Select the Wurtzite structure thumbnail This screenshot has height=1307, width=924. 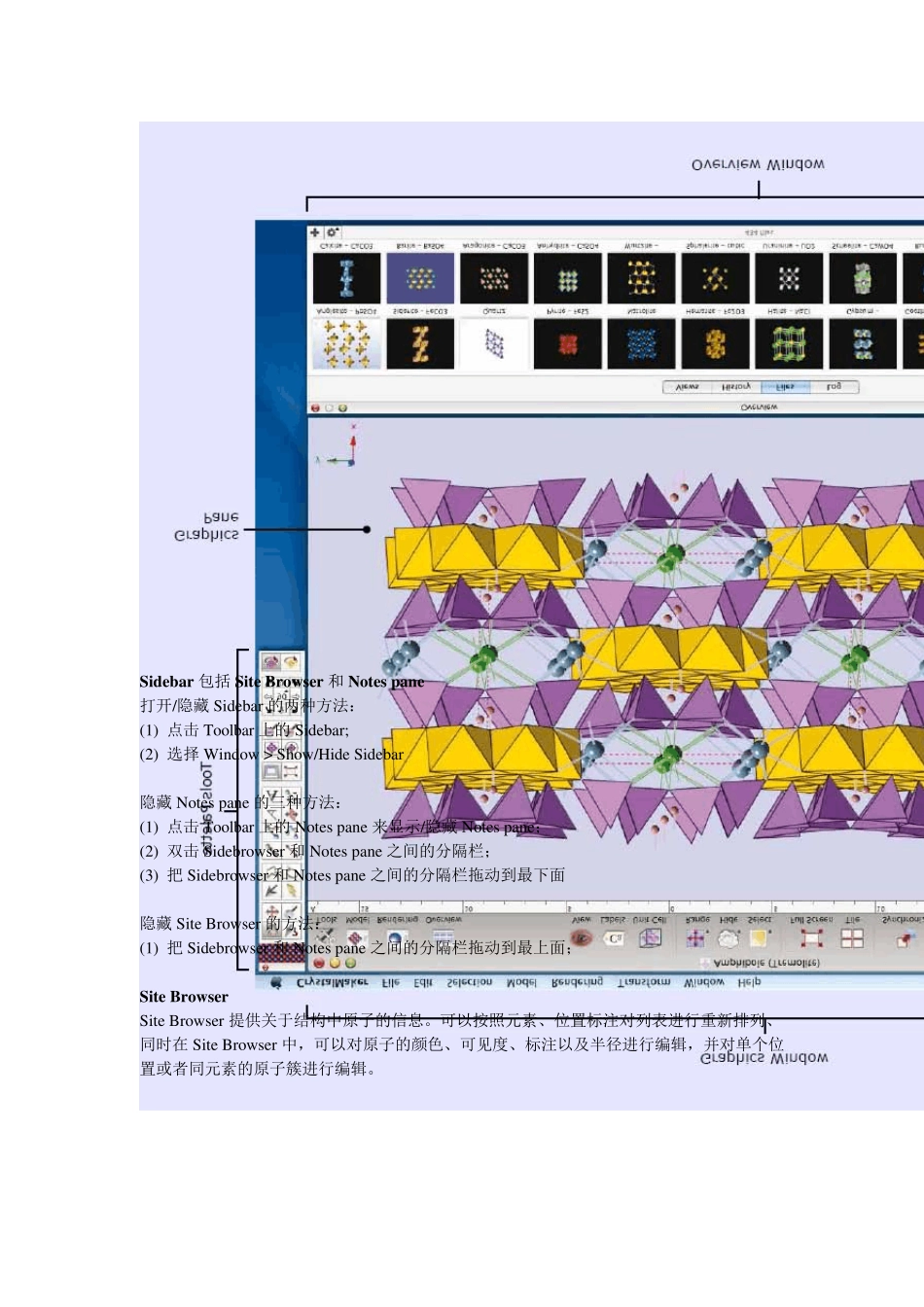click(641, 277)
